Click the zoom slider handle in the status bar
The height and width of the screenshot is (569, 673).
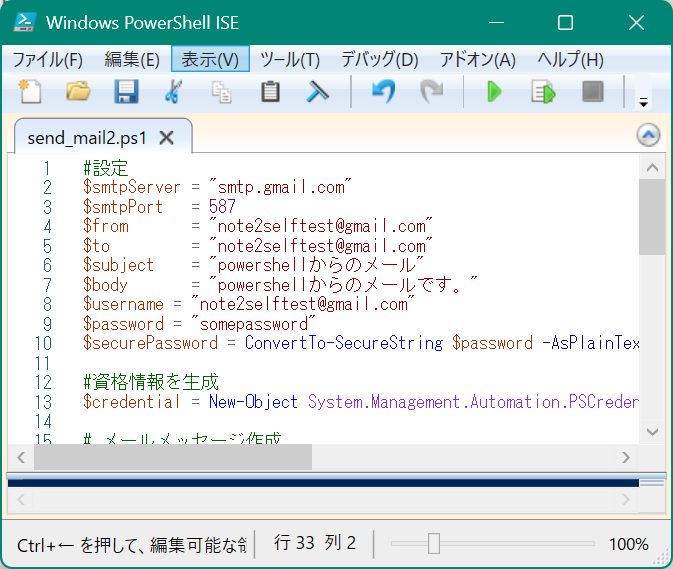(x=434, y=544)
